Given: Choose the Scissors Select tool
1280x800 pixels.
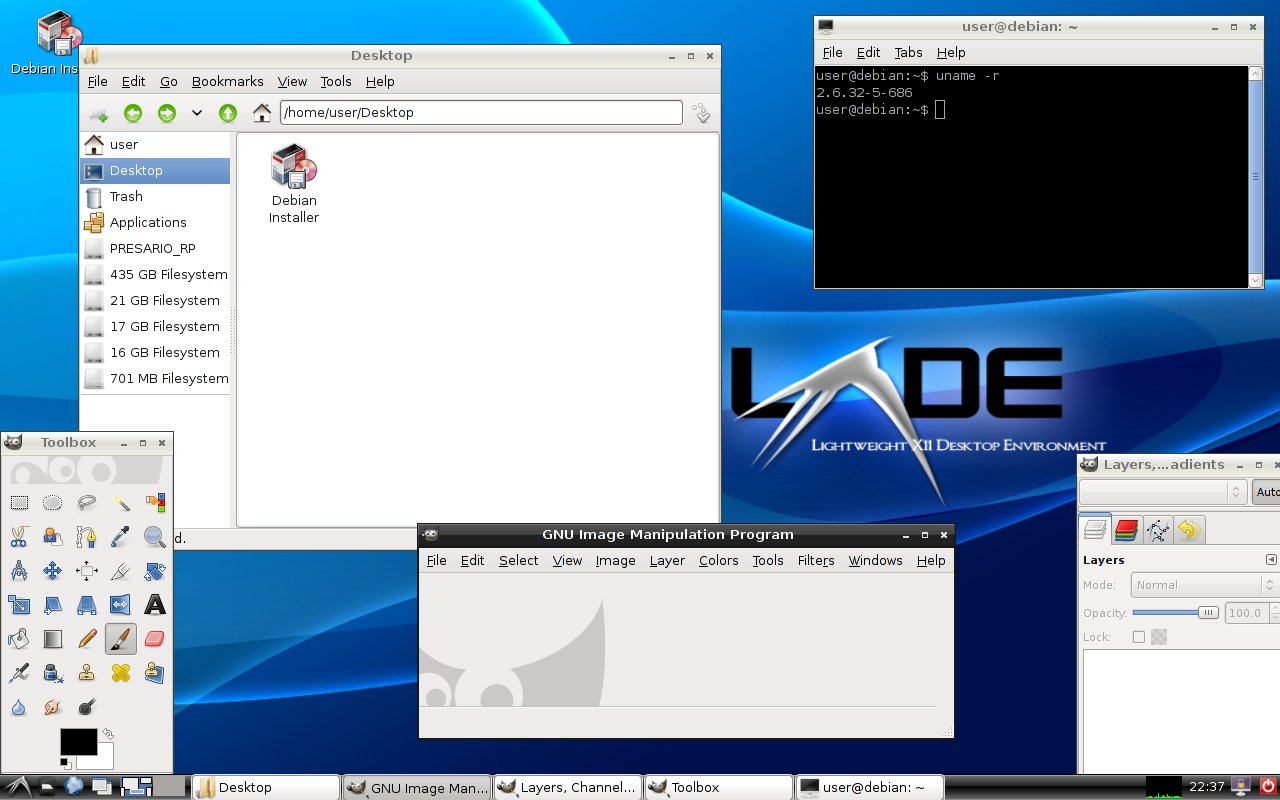Looking at the screenshot, I should coord(18,536).
